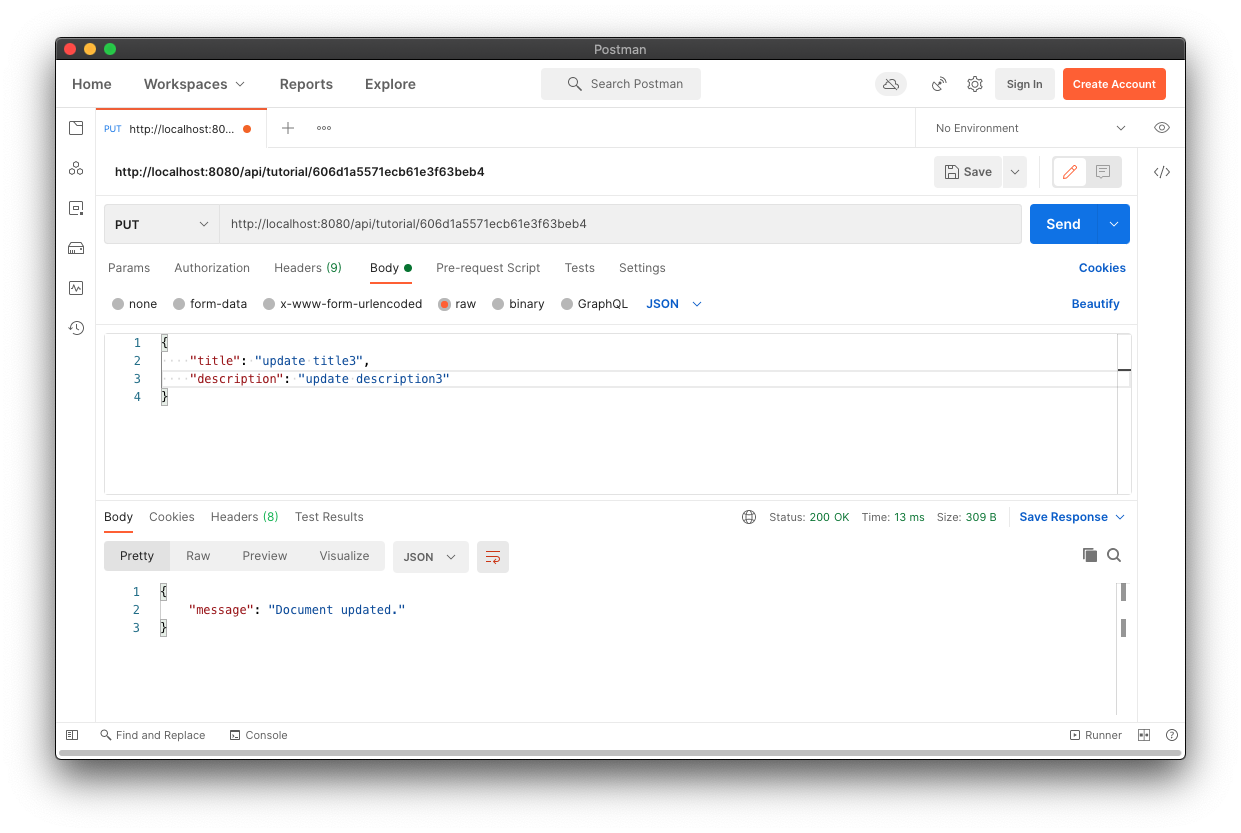Image resolution: width=1241 pixels, height=833 pixels.
Task: Switch to the Authorization tab
Action: point(212,268)
